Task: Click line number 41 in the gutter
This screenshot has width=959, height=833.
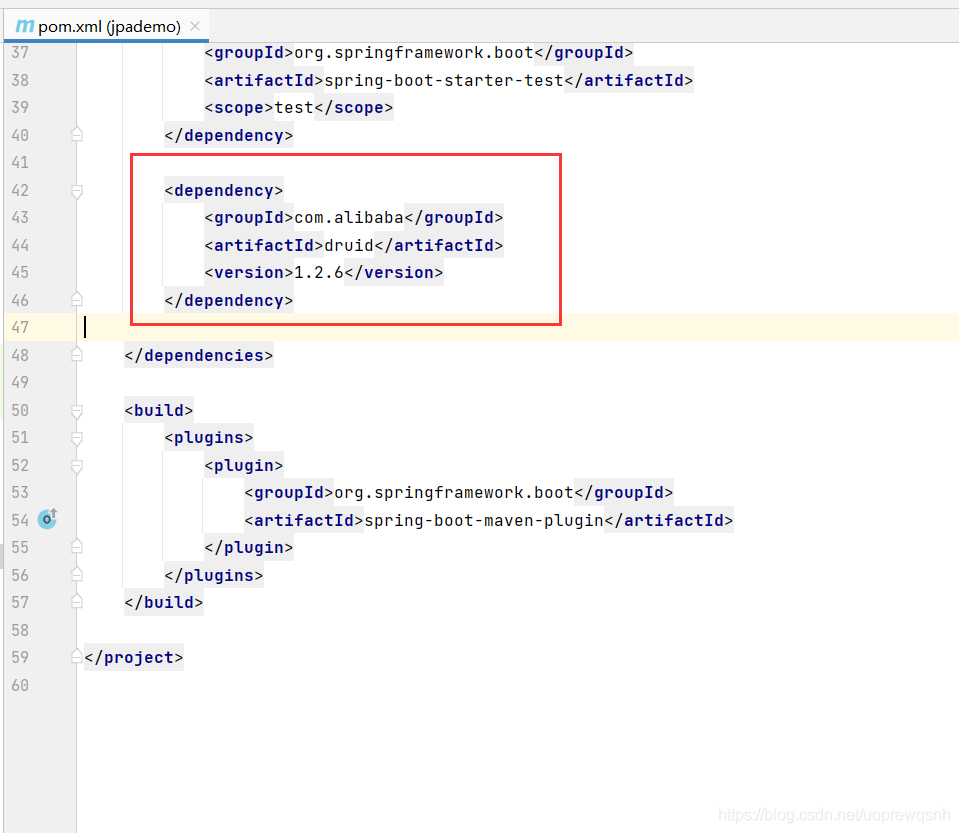Action: [20, 163]
